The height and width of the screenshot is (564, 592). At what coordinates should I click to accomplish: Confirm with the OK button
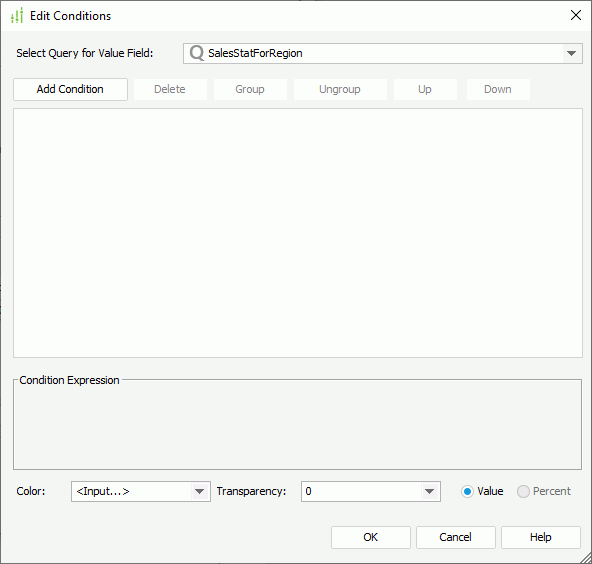tap(371, 537)
